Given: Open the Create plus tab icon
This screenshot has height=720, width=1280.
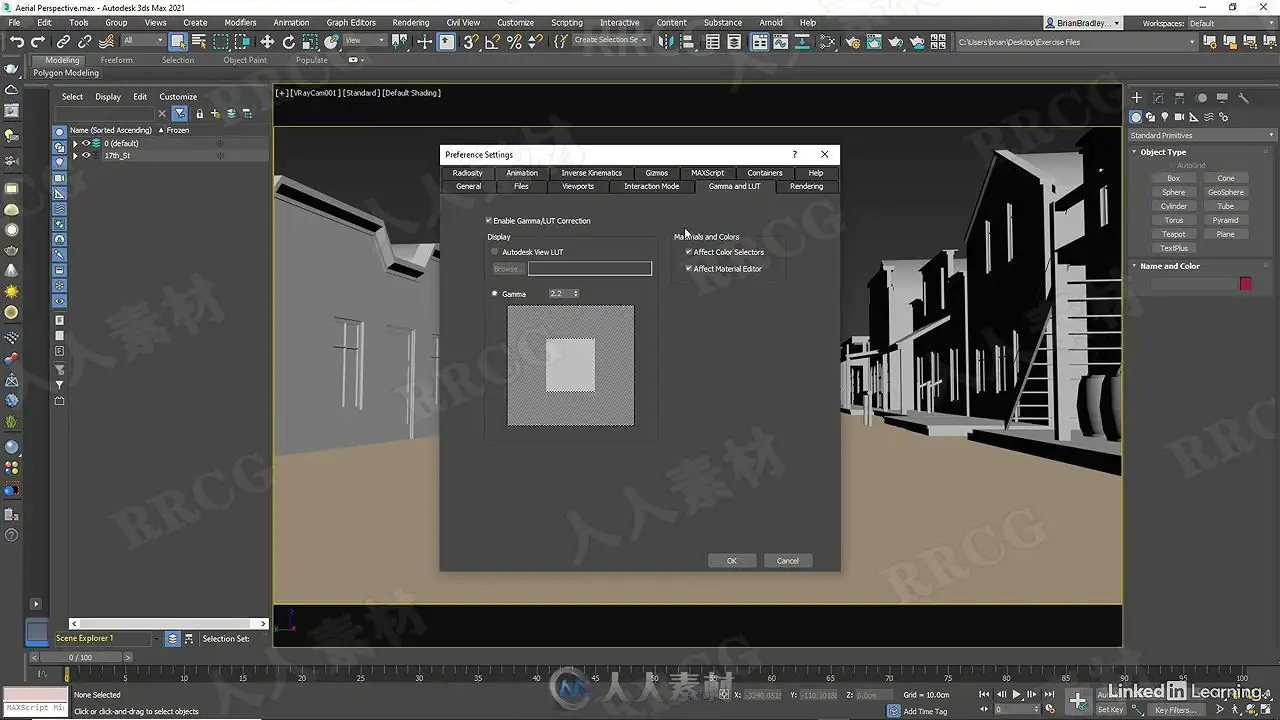Looking at the screenshot, I should (1136, 98).
